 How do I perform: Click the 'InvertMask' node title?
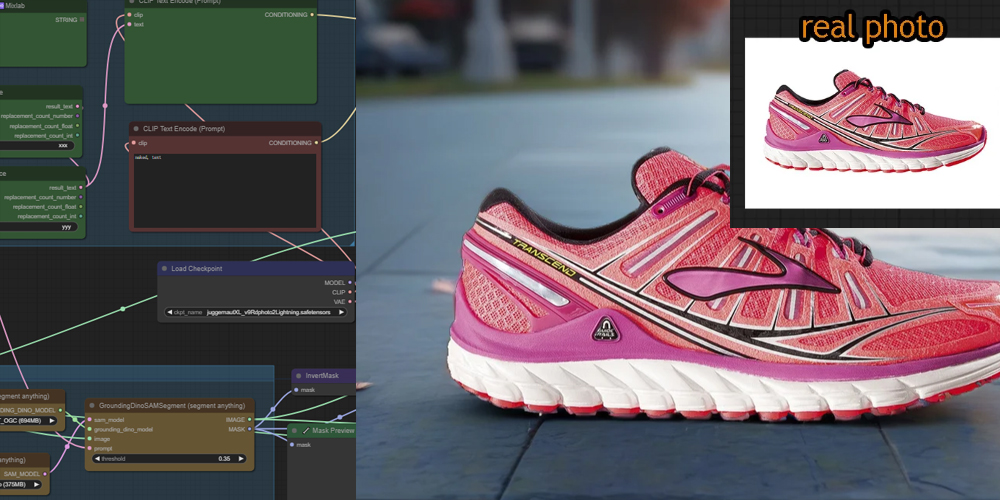(321, 376)
